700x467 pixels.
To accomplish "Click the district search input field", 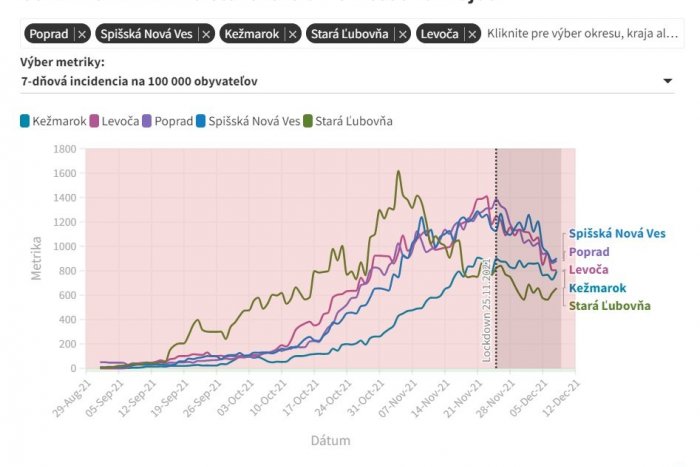I will pyautogui.click(x=582, y=34).
